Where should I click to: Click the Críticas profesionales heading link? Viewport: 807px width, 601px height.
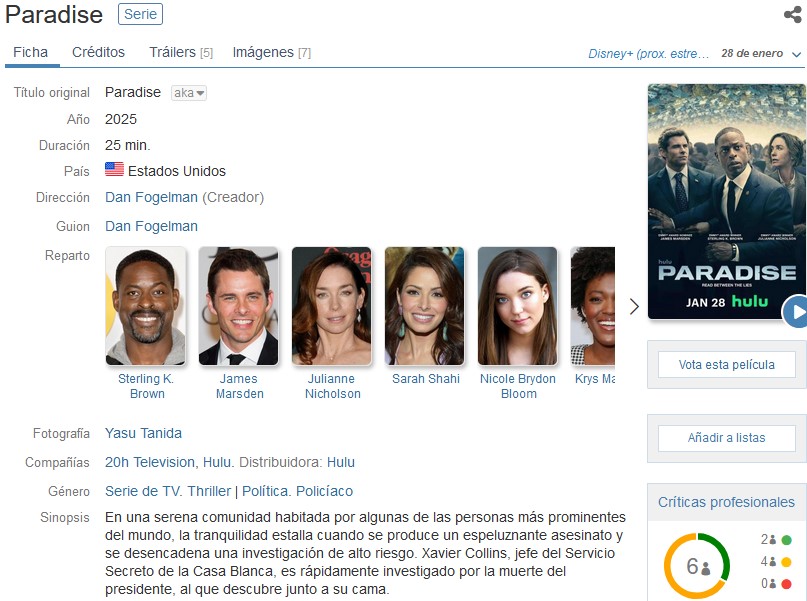pos(726,502)
